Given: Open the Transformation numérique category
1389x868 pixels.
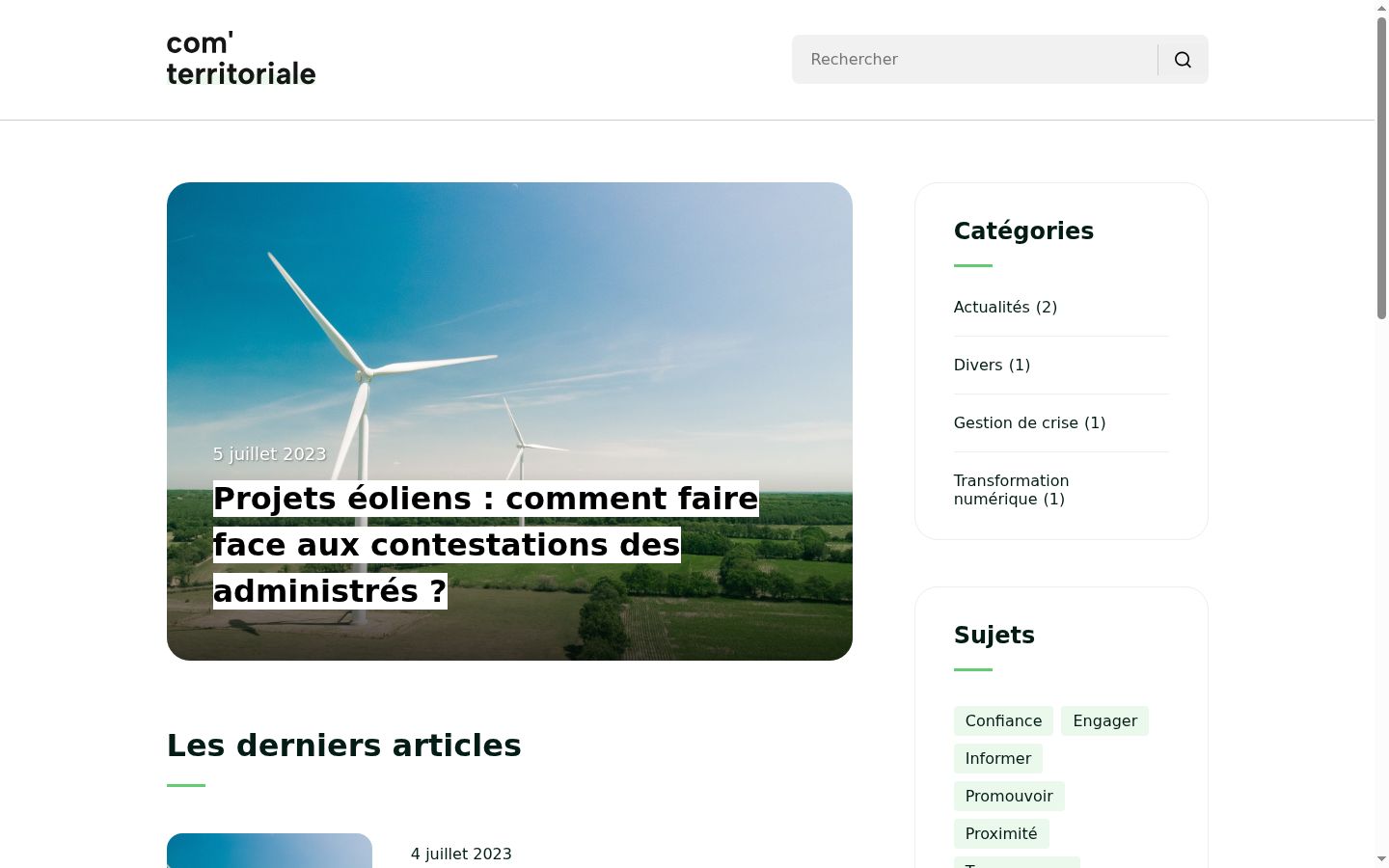Looking at the screenshot, I should coord(1011,490).
